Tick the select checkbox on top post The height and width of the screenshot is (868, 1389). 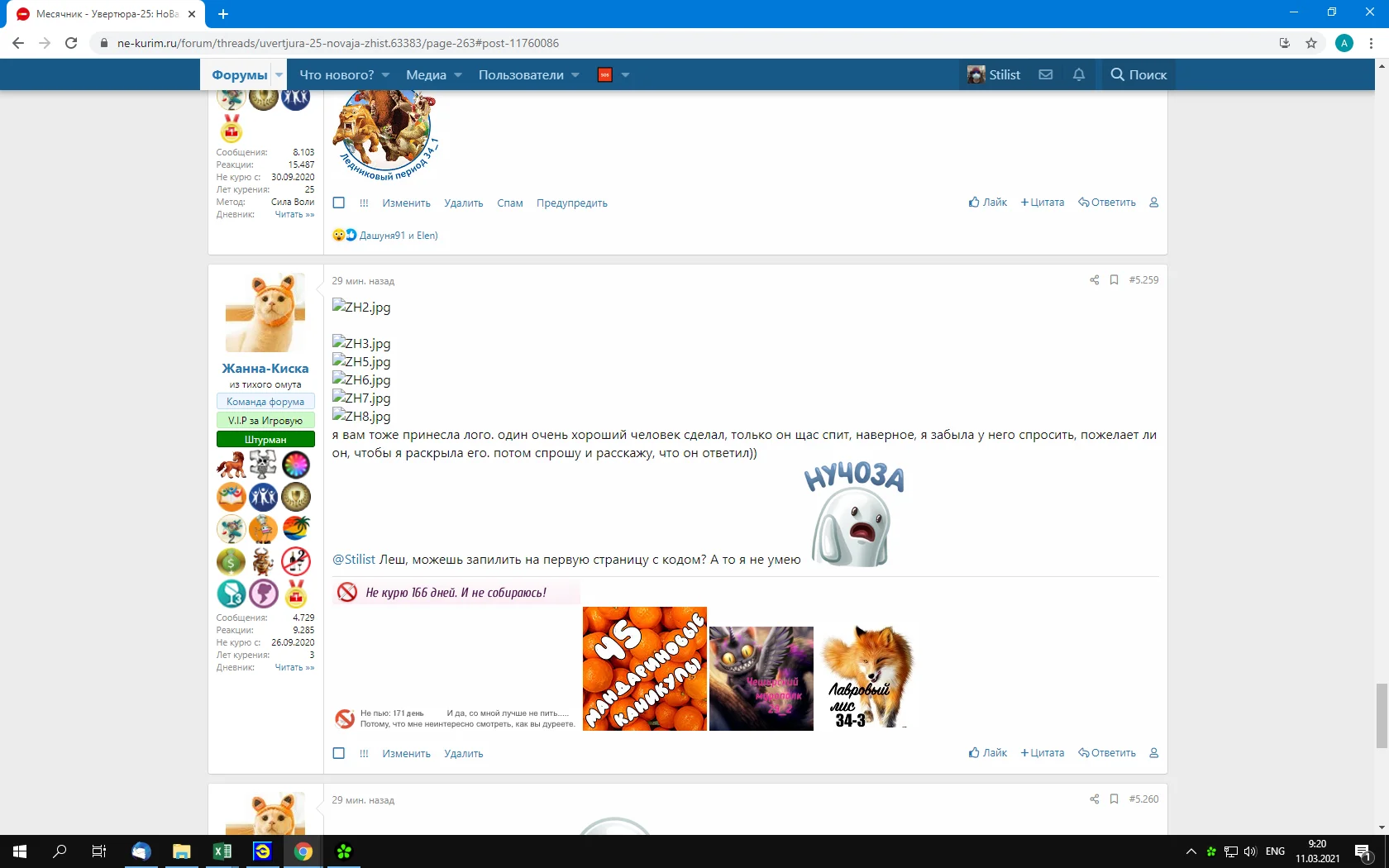click(x=339, y=203)
